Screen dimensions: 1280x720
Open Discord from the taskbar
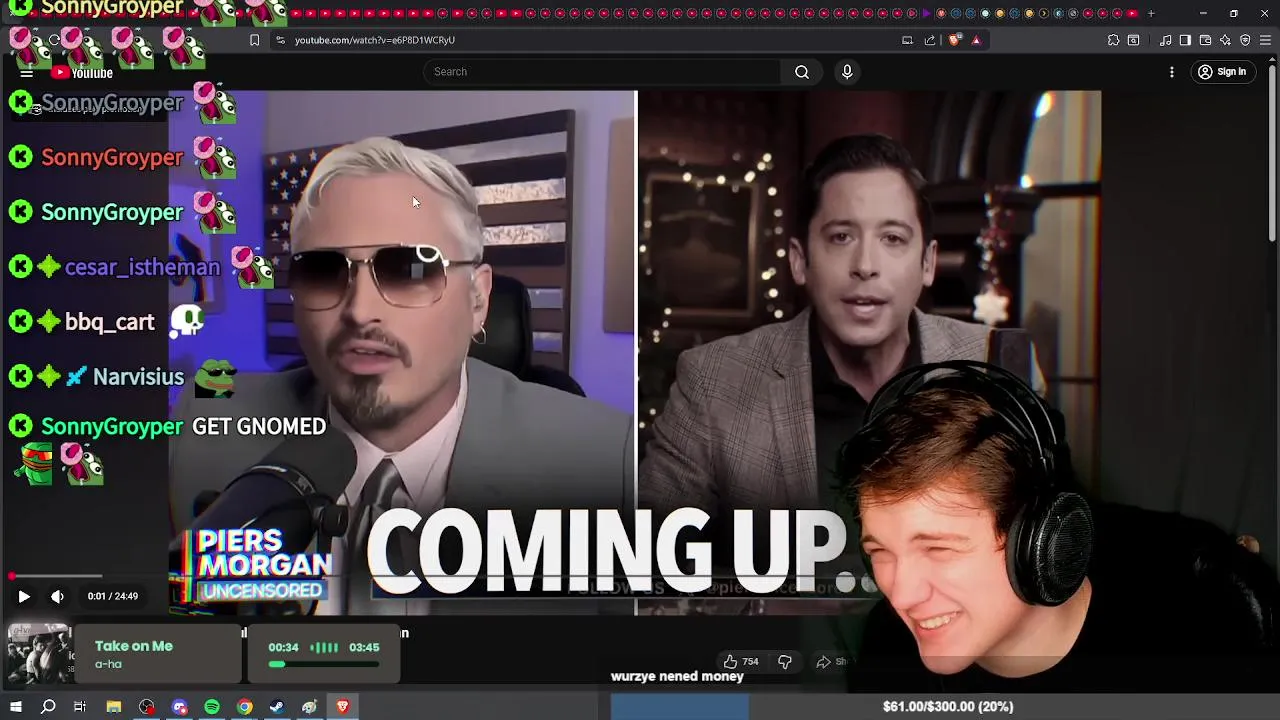[x=180, y=707]
